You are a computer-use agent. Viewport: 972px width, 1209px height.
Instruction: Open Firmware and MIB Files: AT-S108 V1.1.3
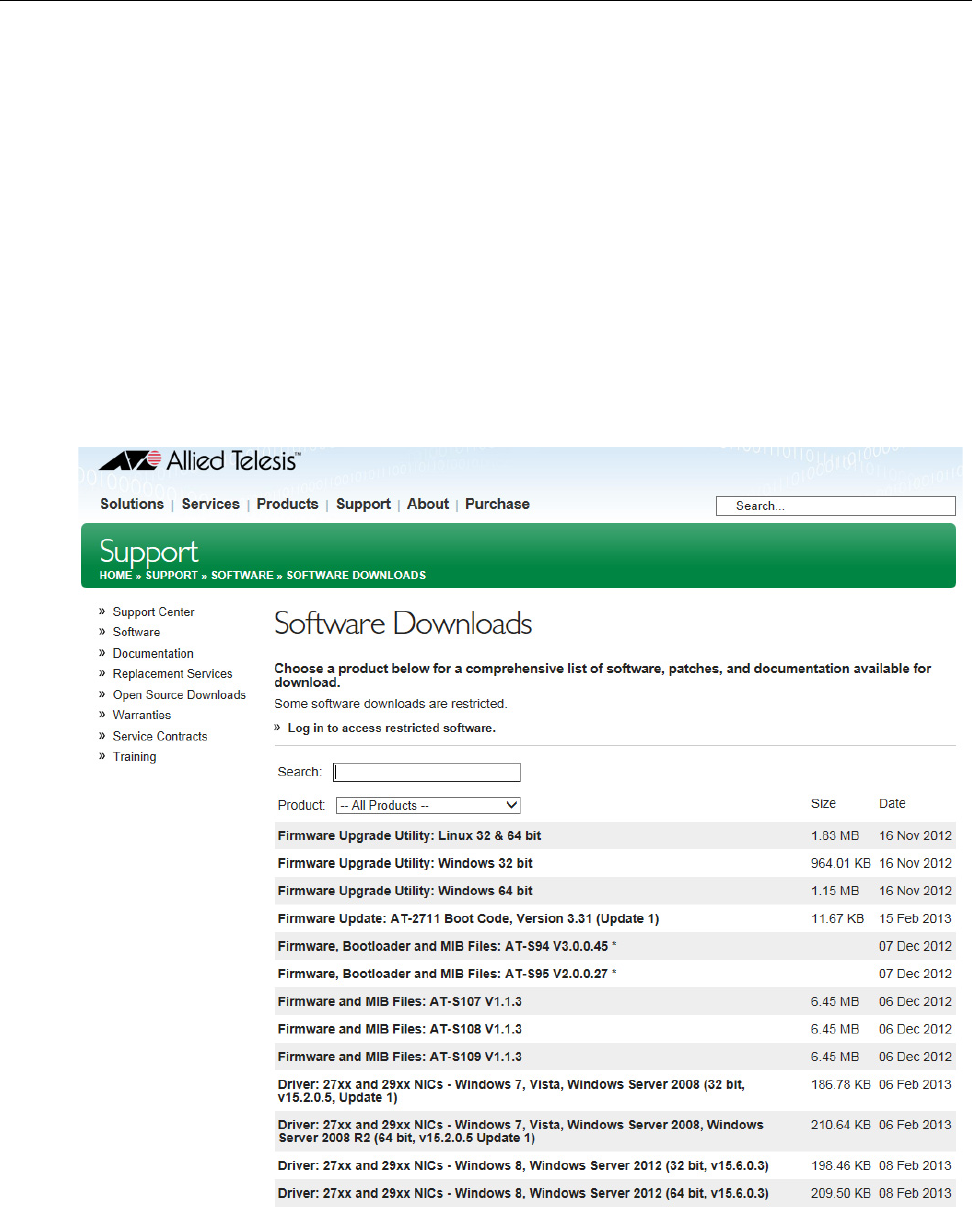400,1029
